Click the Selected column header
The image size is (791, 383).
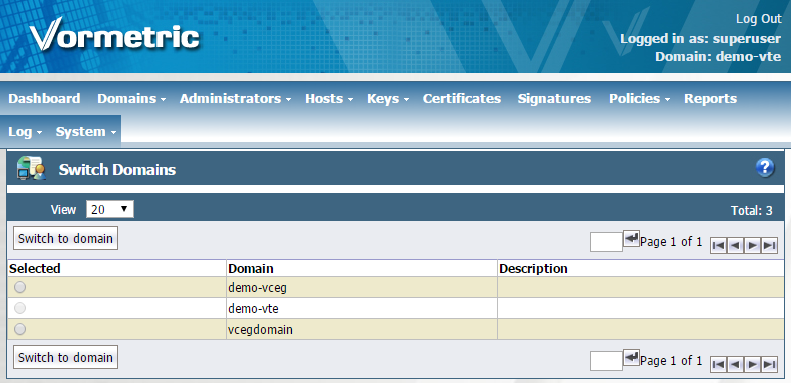[35, 268]
